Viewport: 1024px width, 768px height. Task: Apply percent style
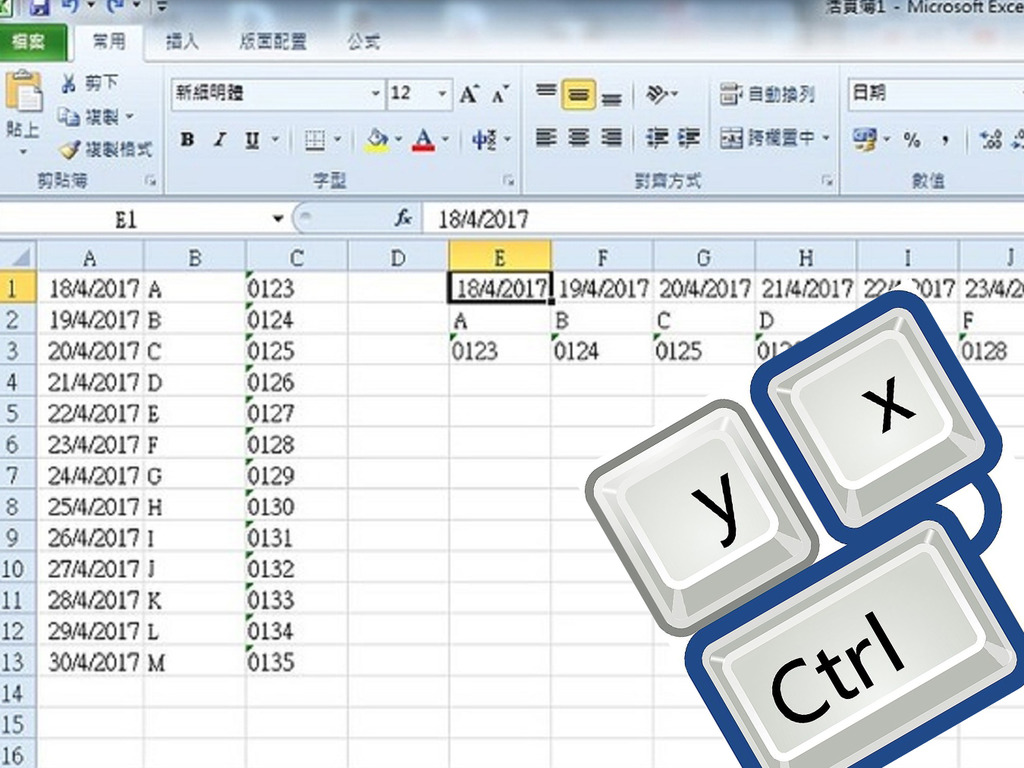tap(912, 139)
